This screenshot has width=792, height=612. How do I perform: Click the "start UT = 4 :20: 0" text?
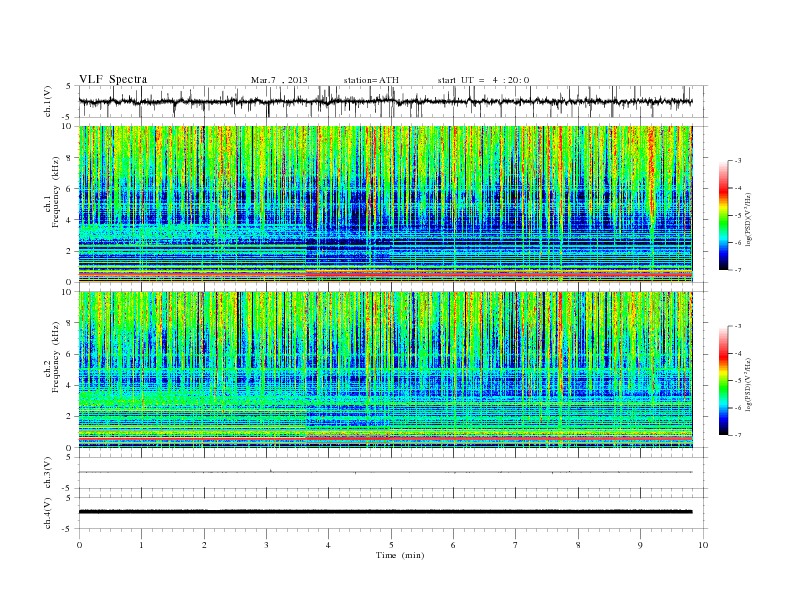[x=483, y=80]
